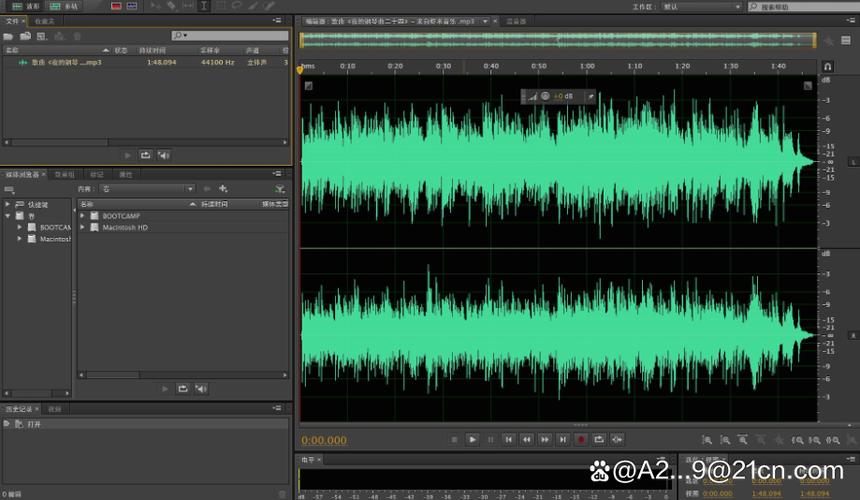The height and width of the screenshot is (500, 860).
Task: Select the Paintbrush Selection tool
Action: pos(253,5)
